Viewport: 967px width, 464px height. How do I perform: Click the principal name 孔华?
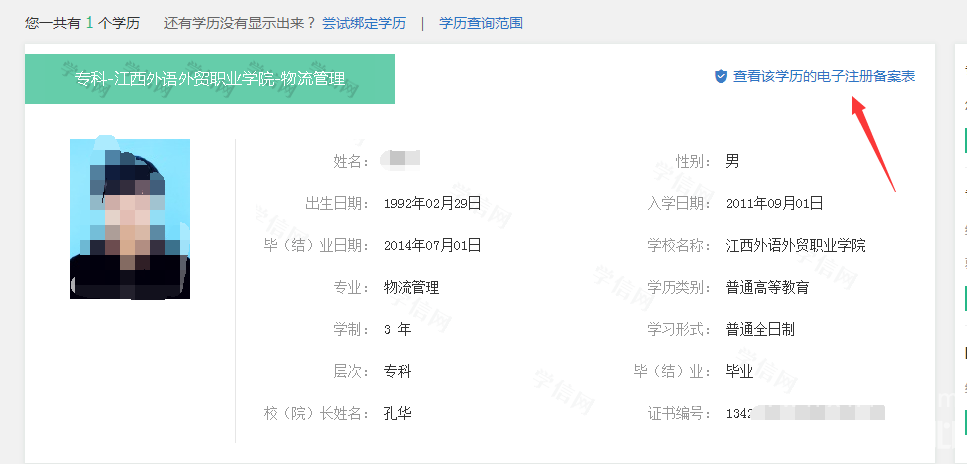click(x=397, y=413)
